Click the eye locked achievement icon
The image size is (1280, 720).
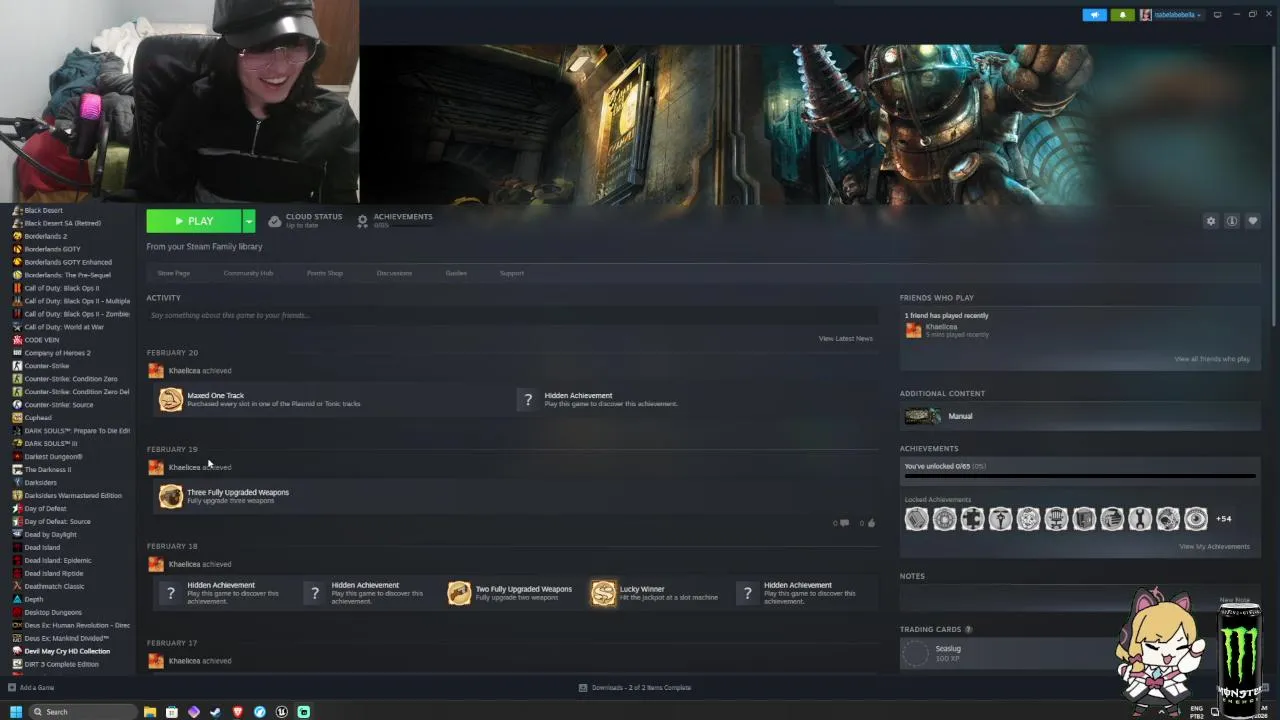(1196, 519)
